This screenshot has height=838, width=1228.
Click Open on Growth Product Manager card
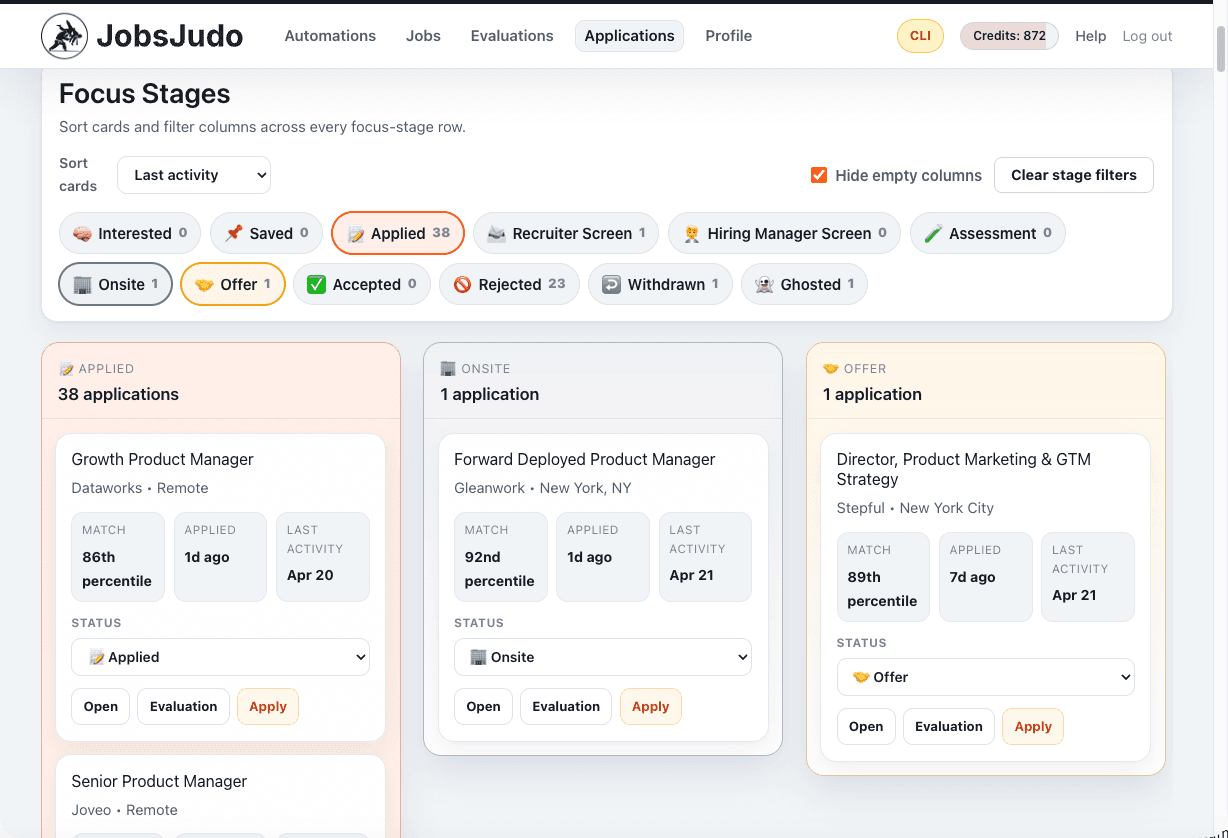pyautogui.click(x=101, y=706)
